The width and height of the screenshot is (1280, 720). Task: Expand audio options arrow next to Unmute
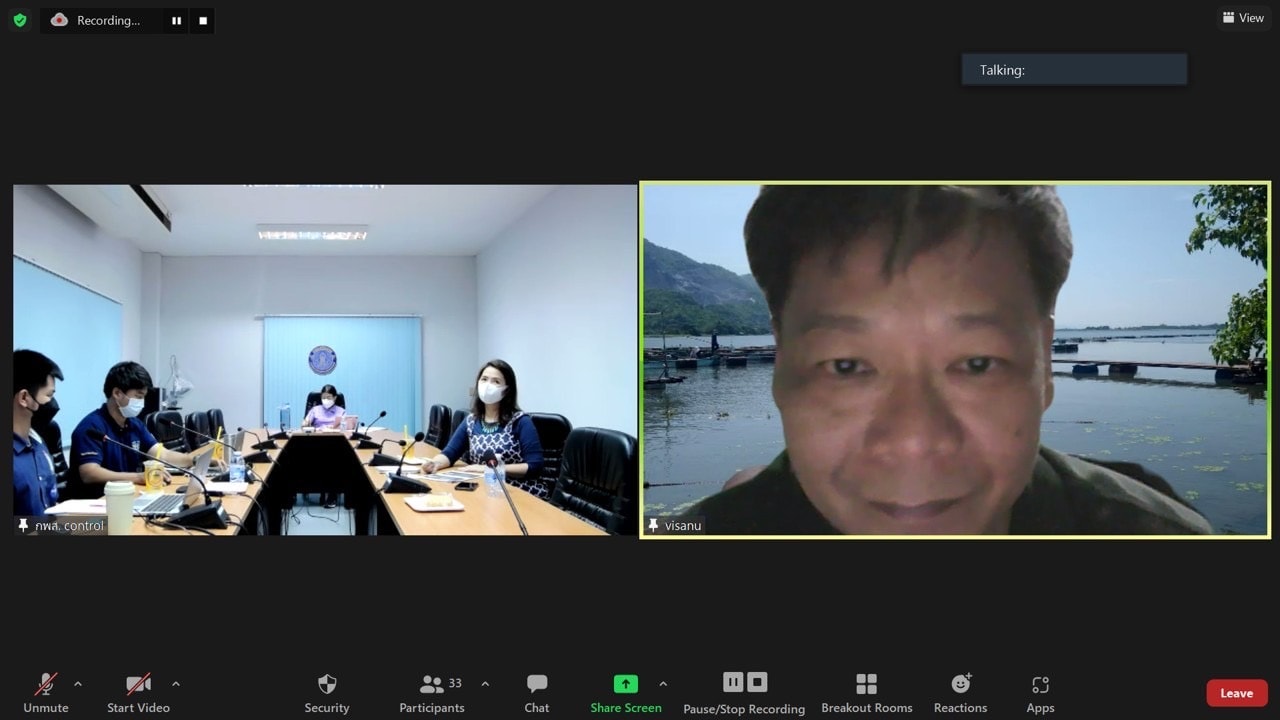(78, 684)
